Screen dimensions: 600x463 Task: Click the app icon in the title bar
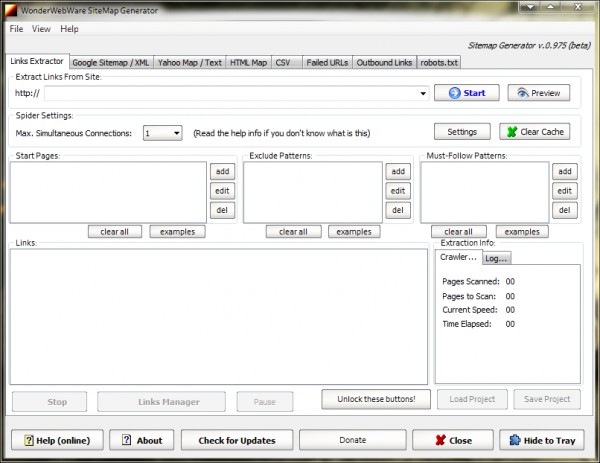11,10
